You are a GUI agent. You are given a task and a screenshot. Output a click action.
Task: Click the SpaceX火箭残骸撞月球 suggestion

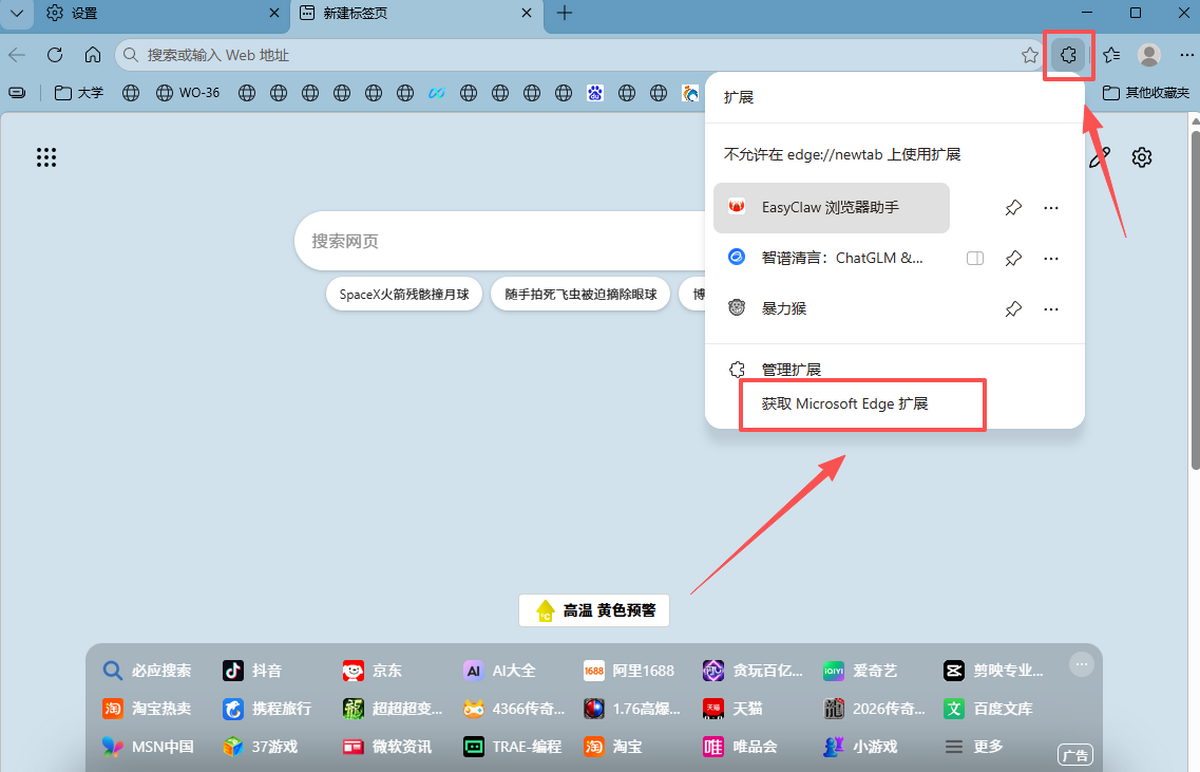click(x=404, y=295)
